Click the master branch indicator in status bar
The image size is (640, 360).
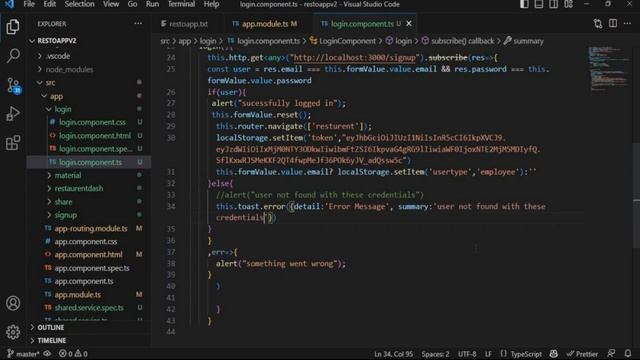[x=23, y=354]
